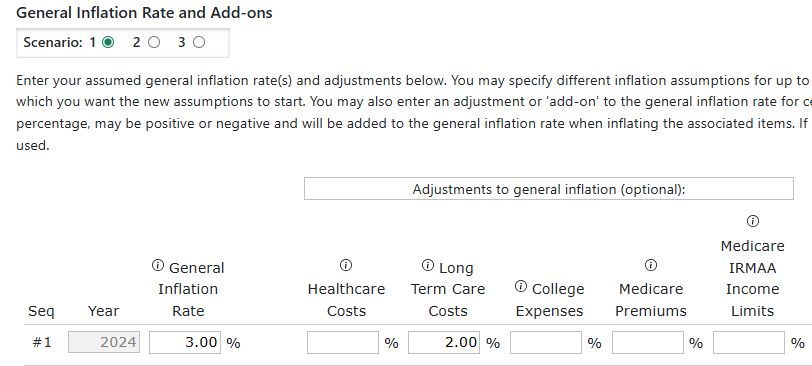Select Scenario 1 radio button
The image size is (812, 366).
pos(108,42)
